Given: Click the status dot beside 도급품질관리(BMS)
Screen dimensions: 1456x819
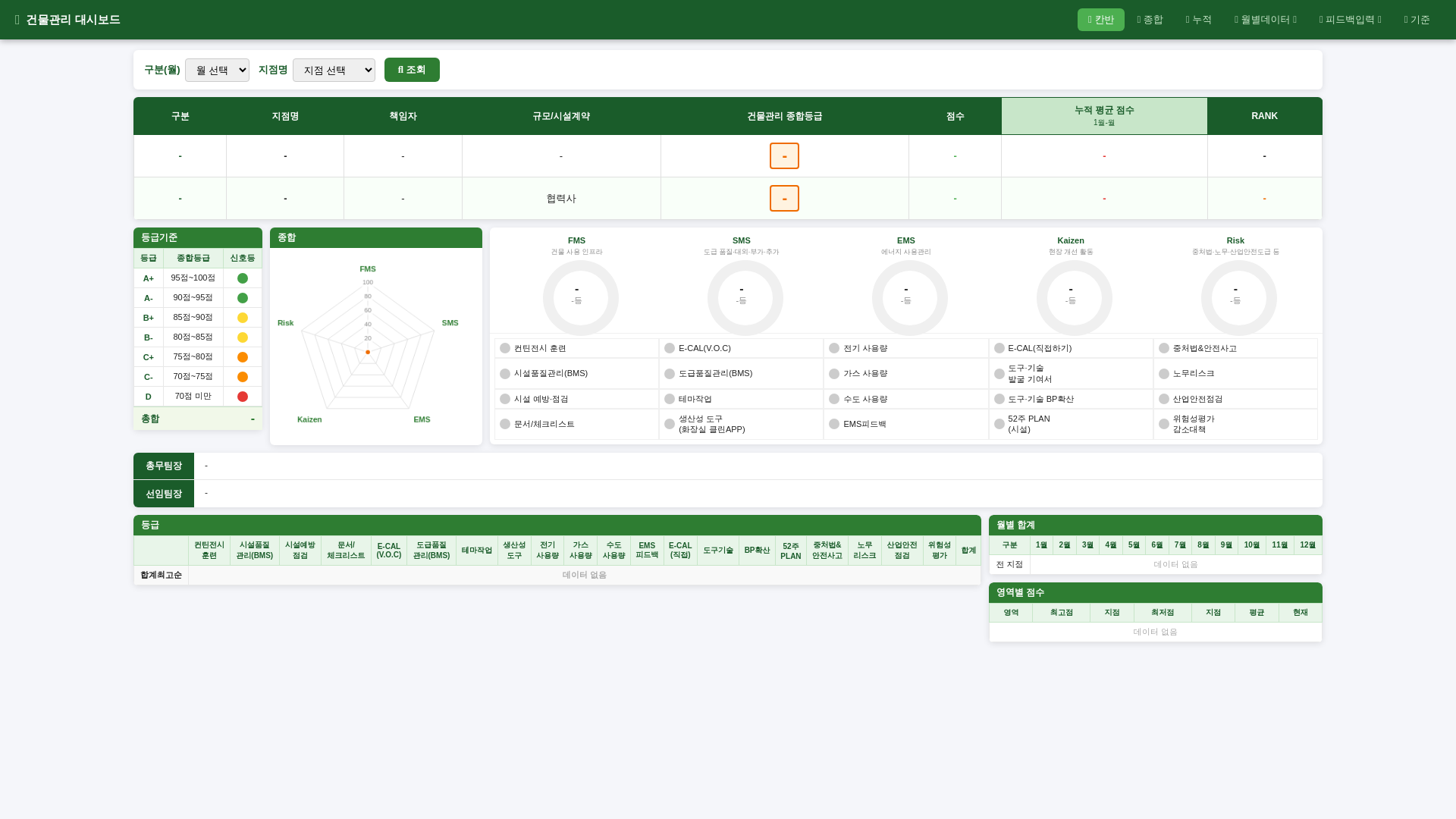Looking at the screenshot, I should (x=670, y=374).
